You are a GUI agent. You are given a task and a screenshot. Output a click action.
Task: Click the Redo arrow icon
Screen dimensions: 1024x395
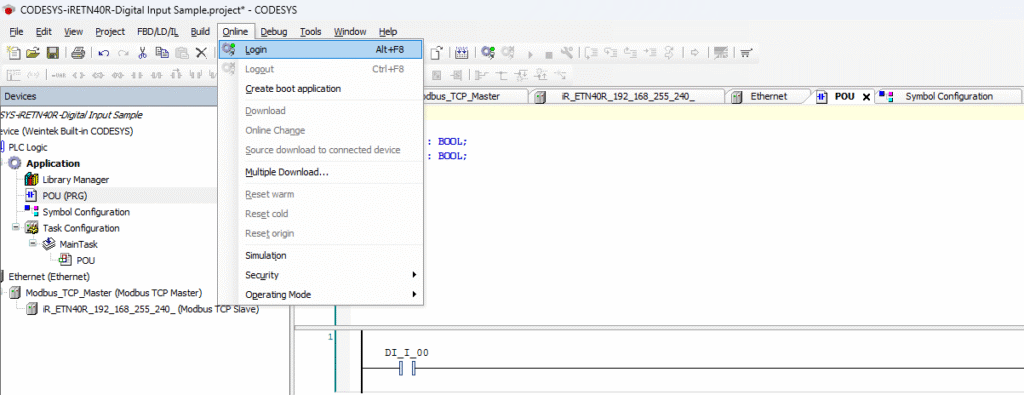pos(123,53)
